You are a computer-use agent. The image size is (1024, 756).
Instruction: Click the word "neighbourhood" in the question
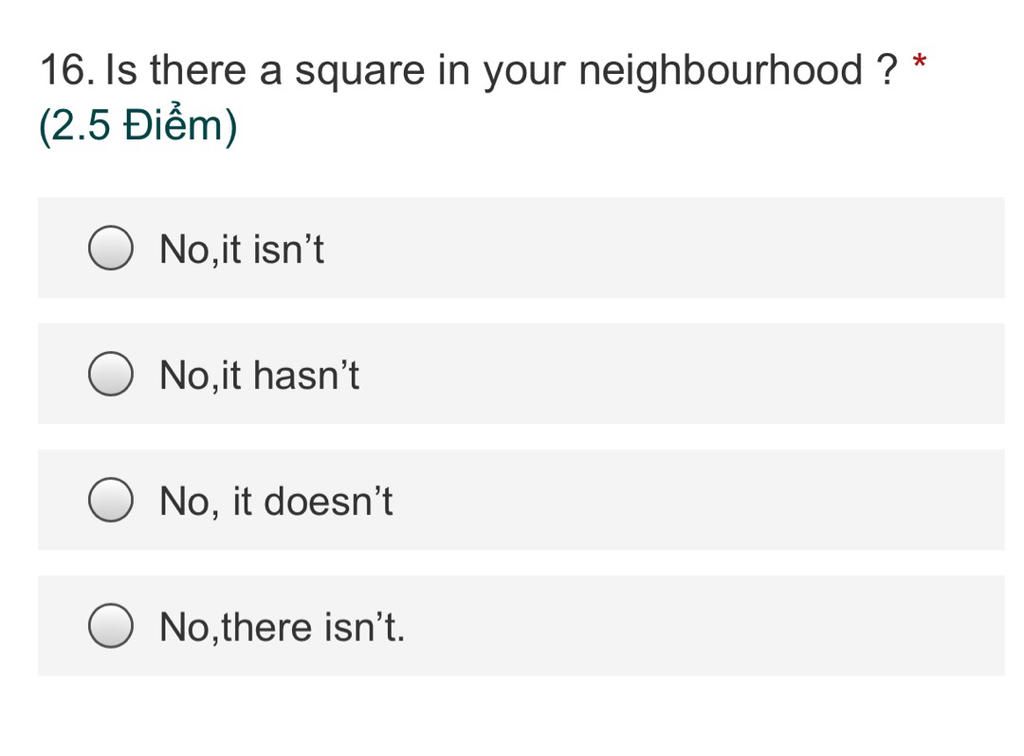click(x=721, y=71)
